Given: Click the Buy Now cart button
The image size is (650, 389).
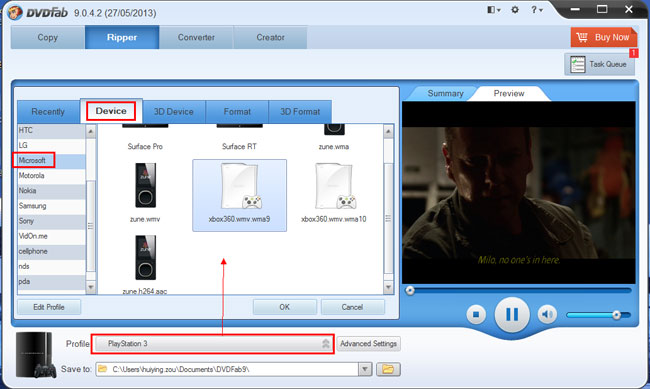Looking at the screenshot, I should pyautogui.click(x=604, y=37).
